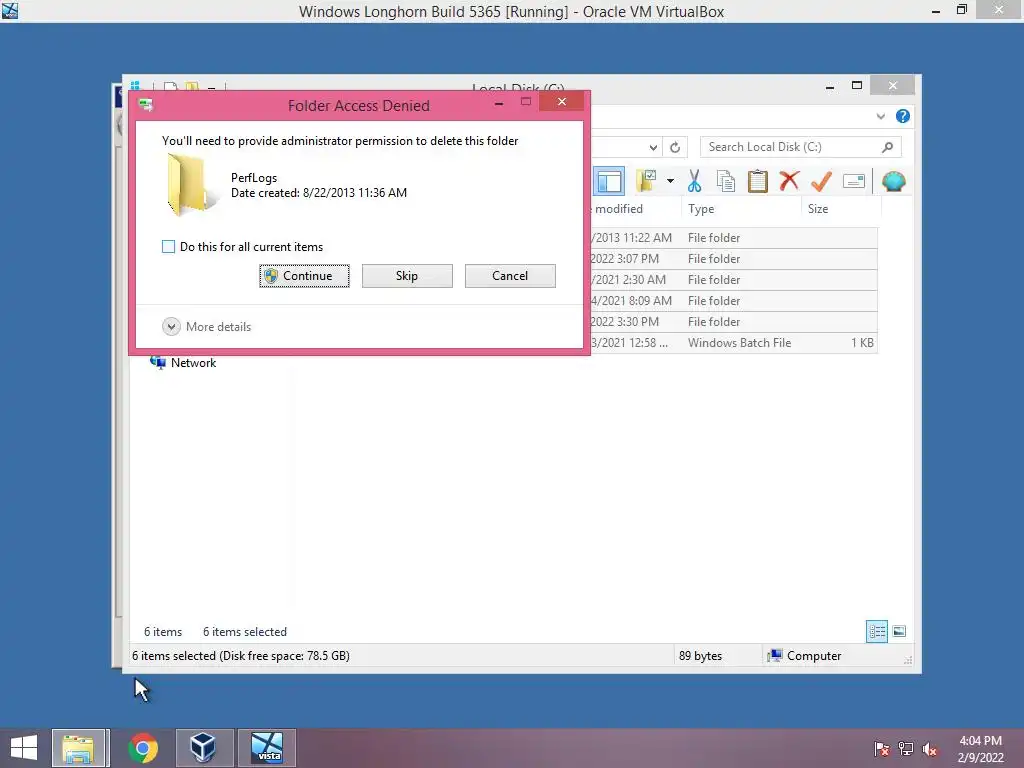Click the folder options toolbar icon

pos(647,182)
